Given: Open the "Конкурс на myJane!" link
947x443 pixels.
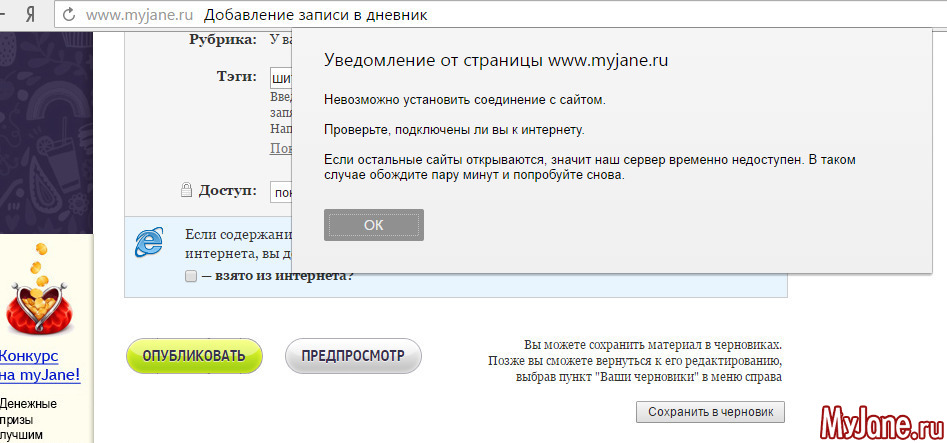Looking at the screenshot, I should point(38,366).
